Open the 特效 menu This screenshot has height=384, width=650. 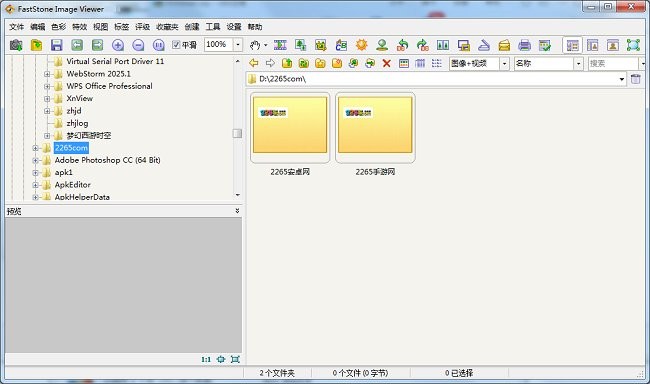point(80,27)
